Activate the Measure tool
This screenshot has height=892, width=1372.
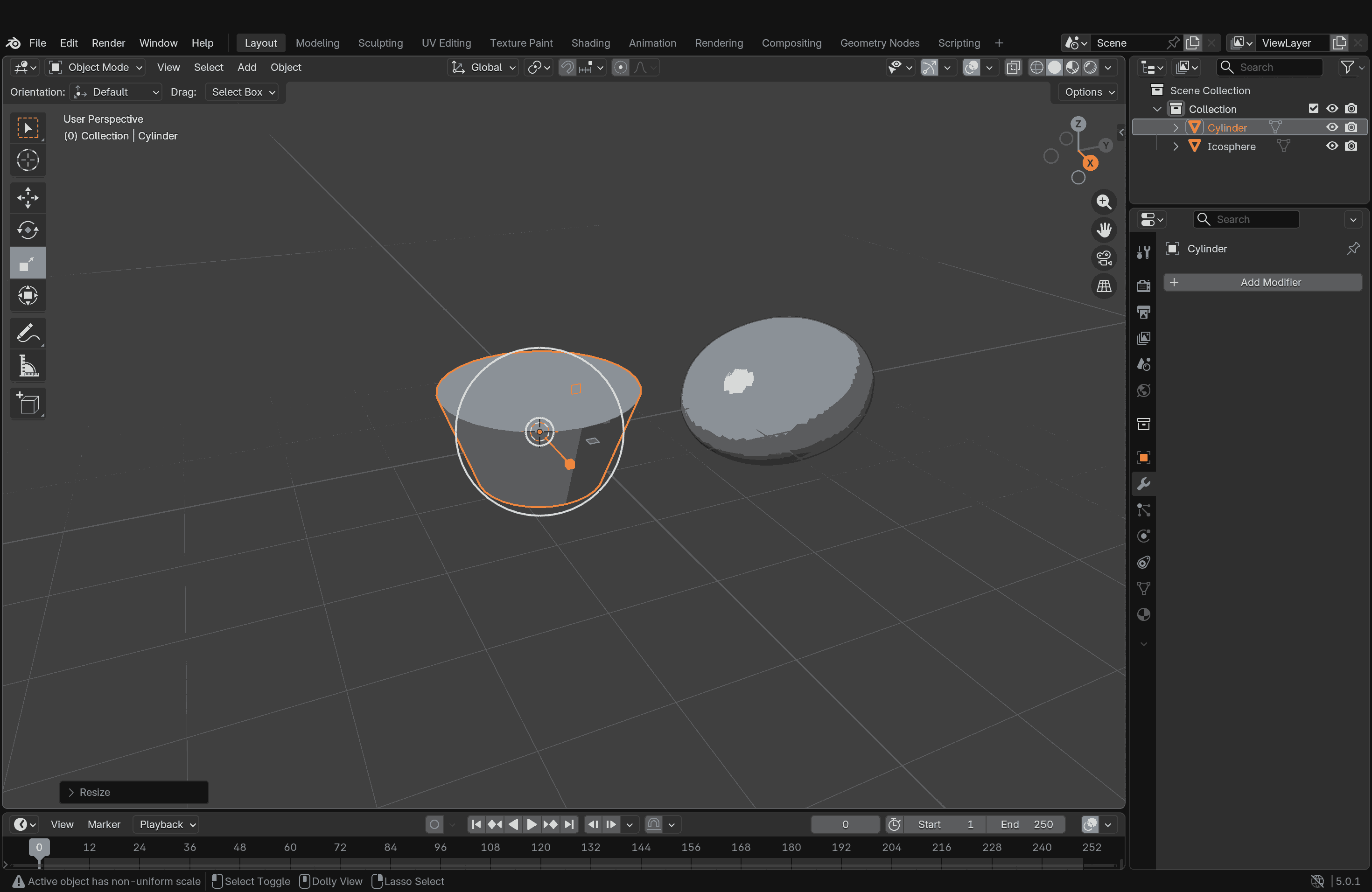28,367
